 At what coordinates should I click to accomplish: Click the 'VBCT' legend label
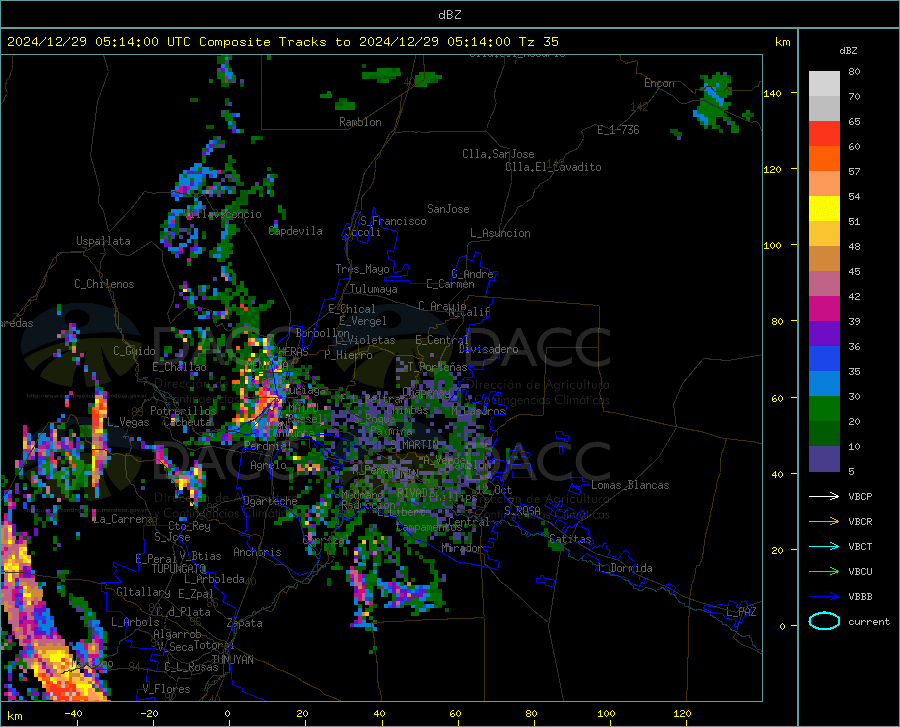(x=860, y=546)
